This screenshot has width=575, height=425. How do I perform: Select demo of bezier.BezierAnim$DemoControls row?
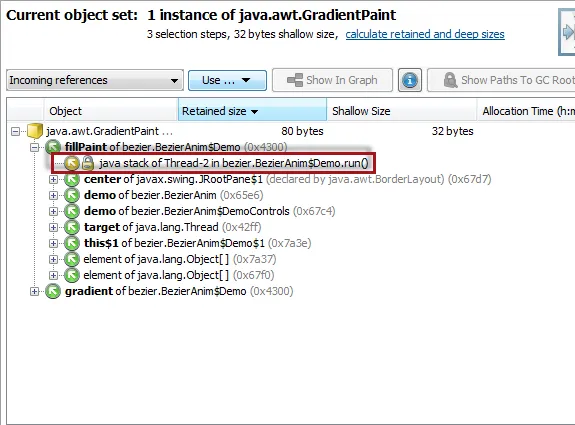point(209,211)
